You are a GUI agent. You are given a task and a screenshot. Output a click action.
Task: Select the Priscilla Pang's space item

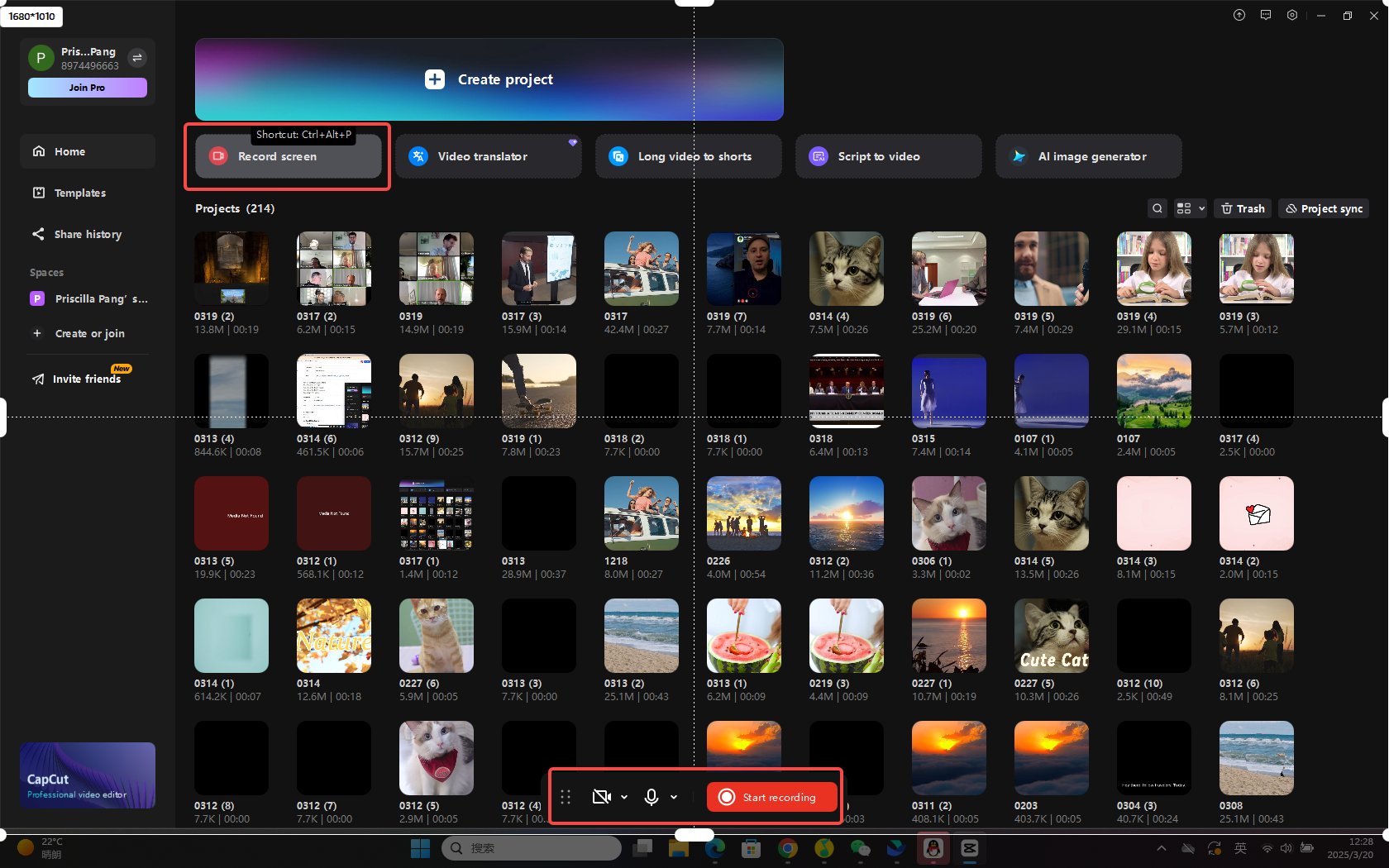(x=88, y=298)
